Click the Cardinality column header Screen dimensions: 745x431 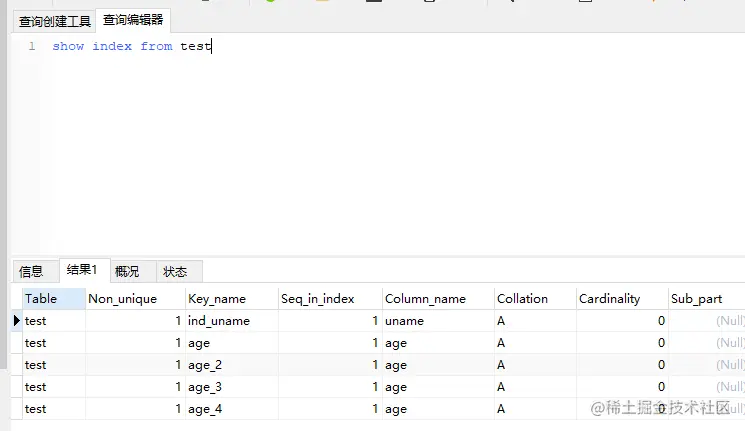click(x=622, y=298)
